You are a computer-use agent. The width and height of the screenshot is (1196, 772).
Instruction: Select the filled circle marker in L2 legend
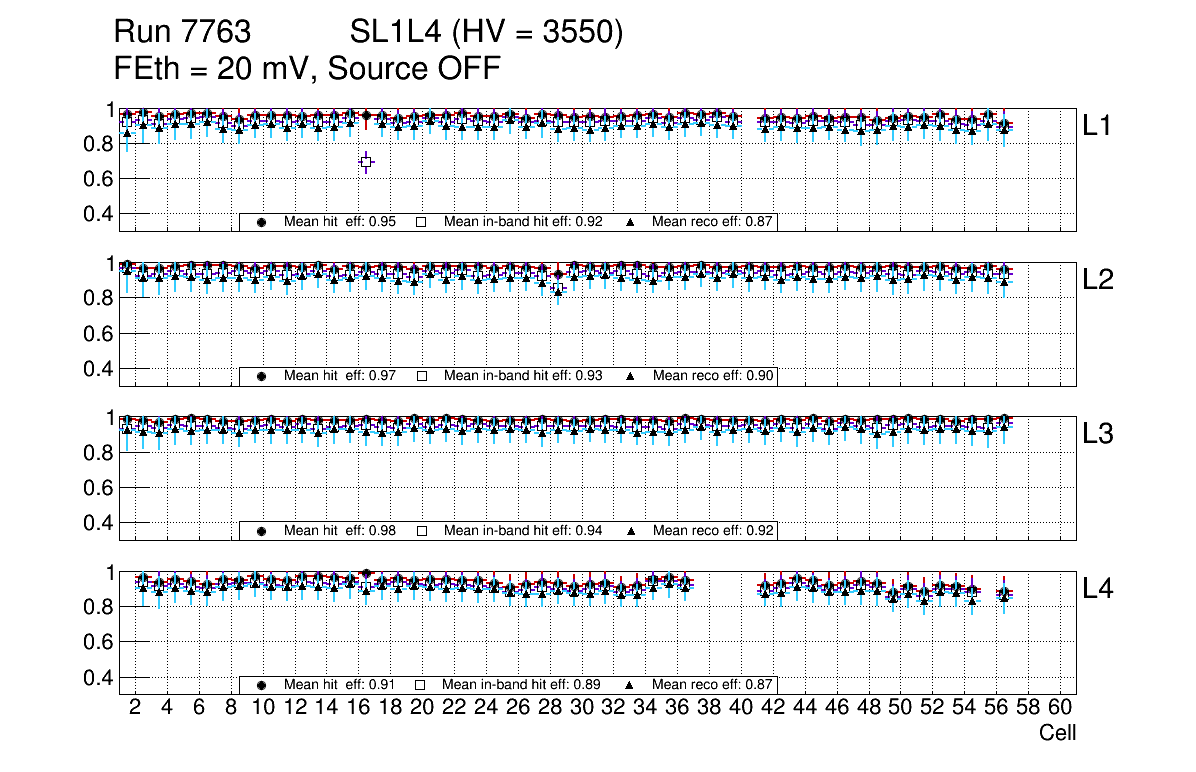click(x=262, y=376)
